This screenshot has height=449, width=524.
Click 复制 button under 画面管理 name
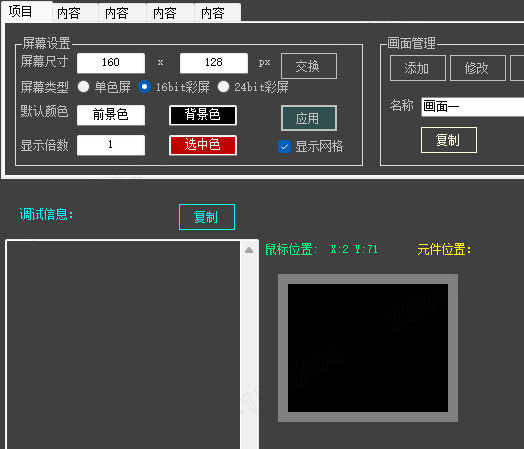click(x=449, y=140)
